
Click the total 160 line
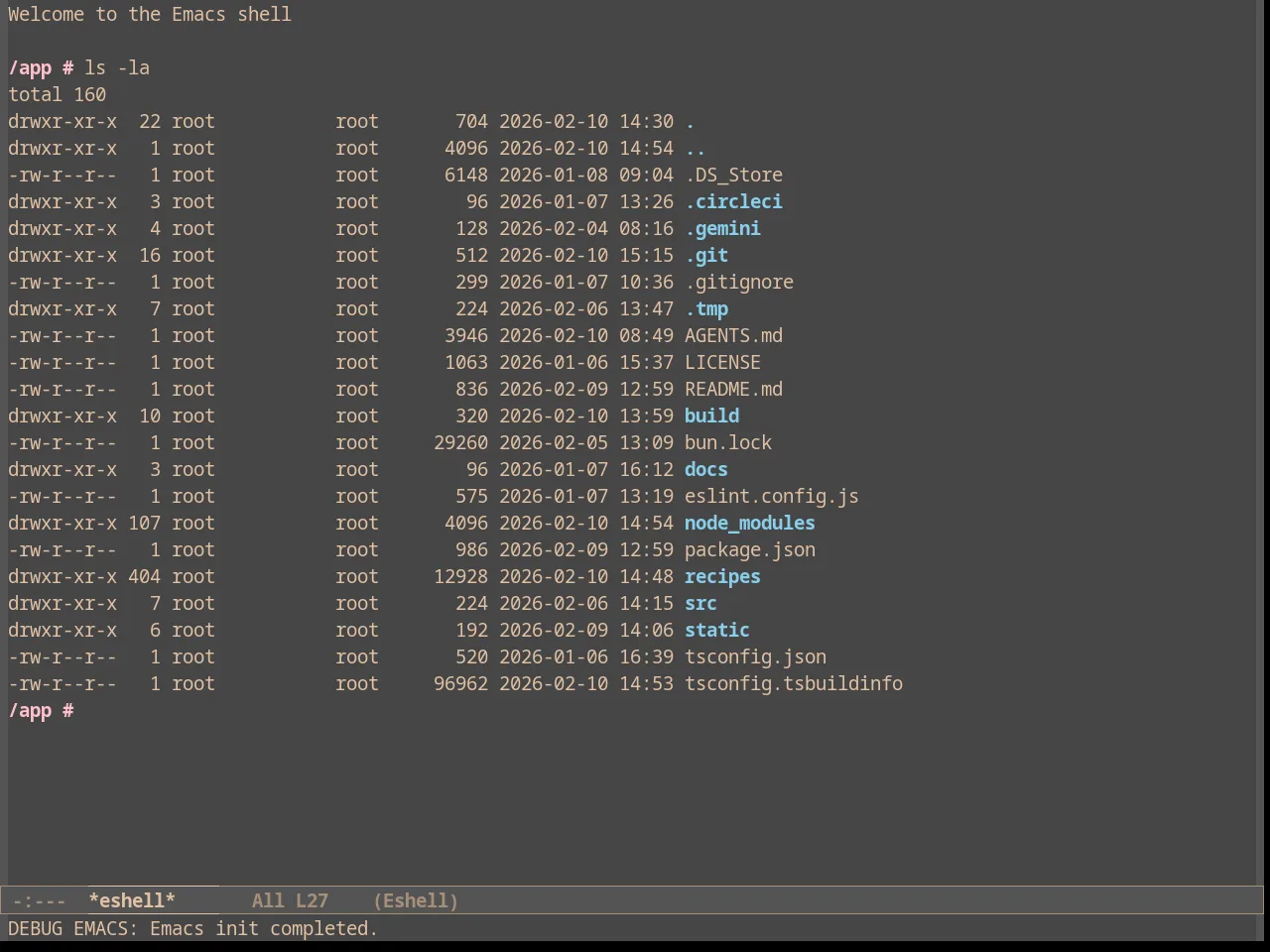tap(57, 94)
